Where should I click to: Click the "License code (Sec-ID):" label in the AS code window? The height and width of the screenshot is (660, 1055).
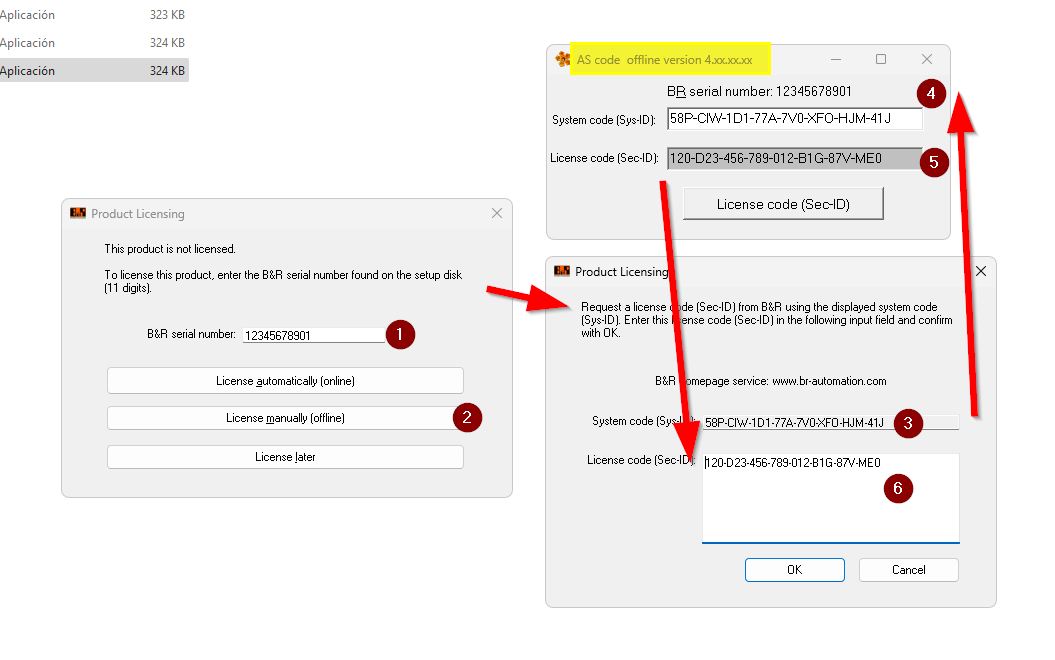pos(604,158)
